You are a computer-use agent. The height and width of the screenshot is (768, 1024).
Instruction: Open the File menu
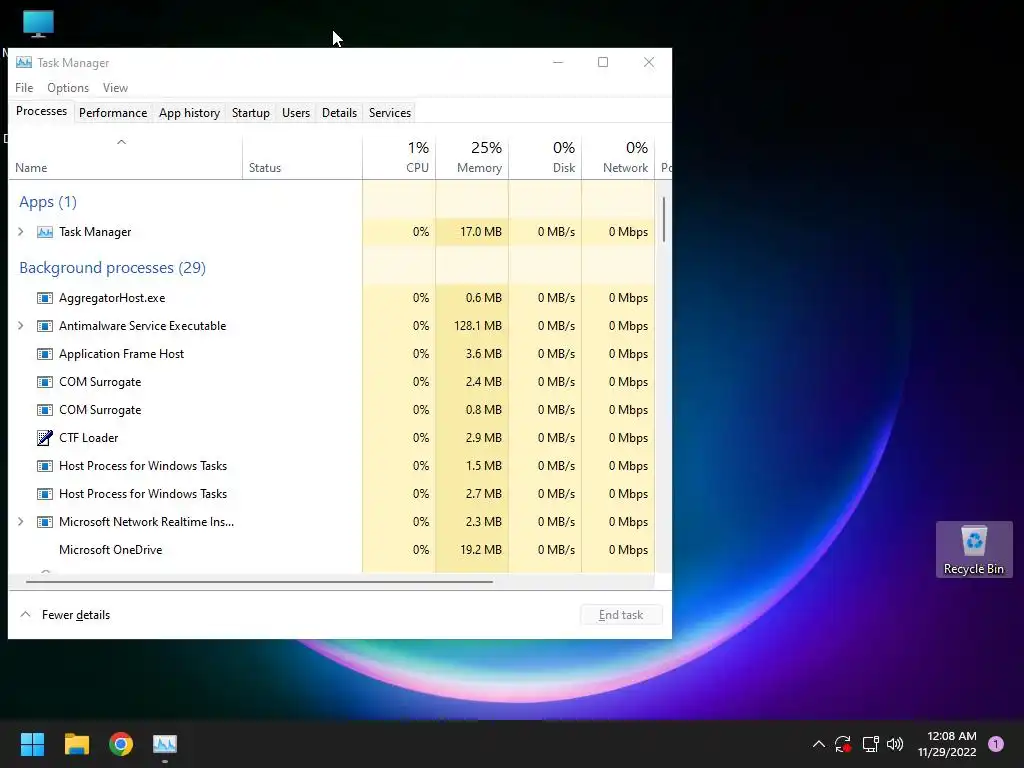pos(24,88)
